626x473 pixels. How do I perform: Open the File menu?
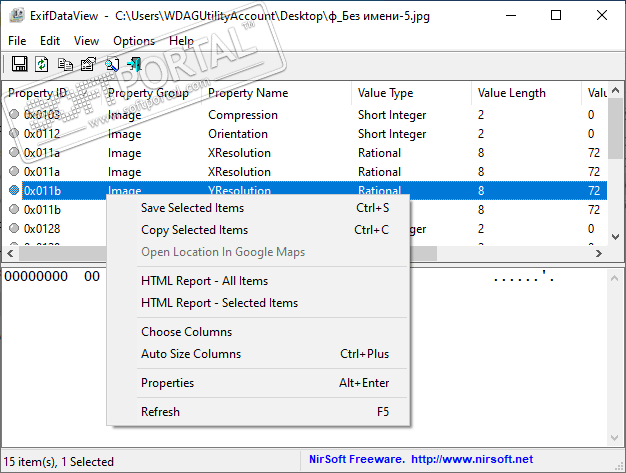click(17, 41)
